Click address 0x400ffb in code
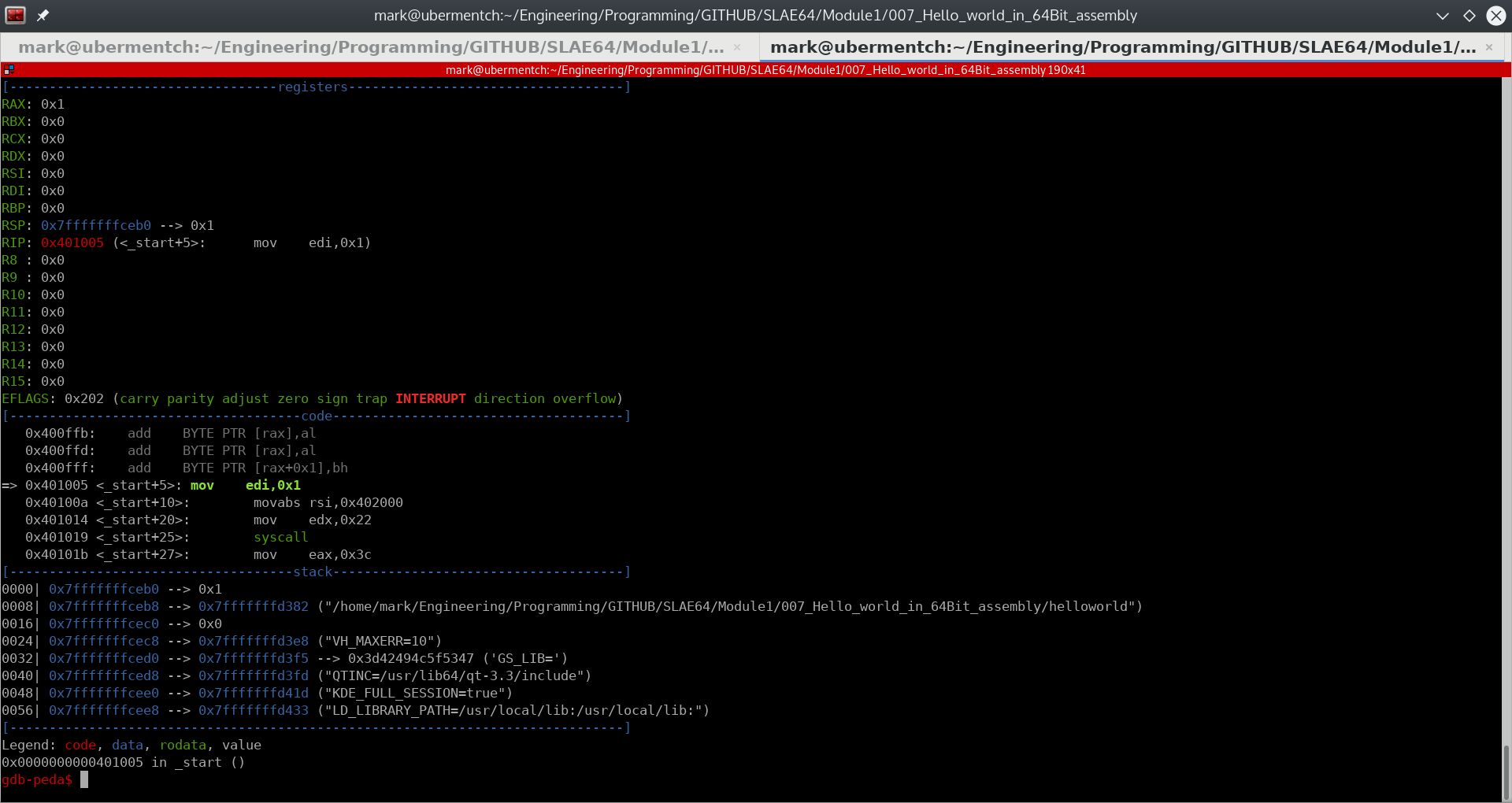This screenshot has height=803, width=1512. click(x=60, y=433)
